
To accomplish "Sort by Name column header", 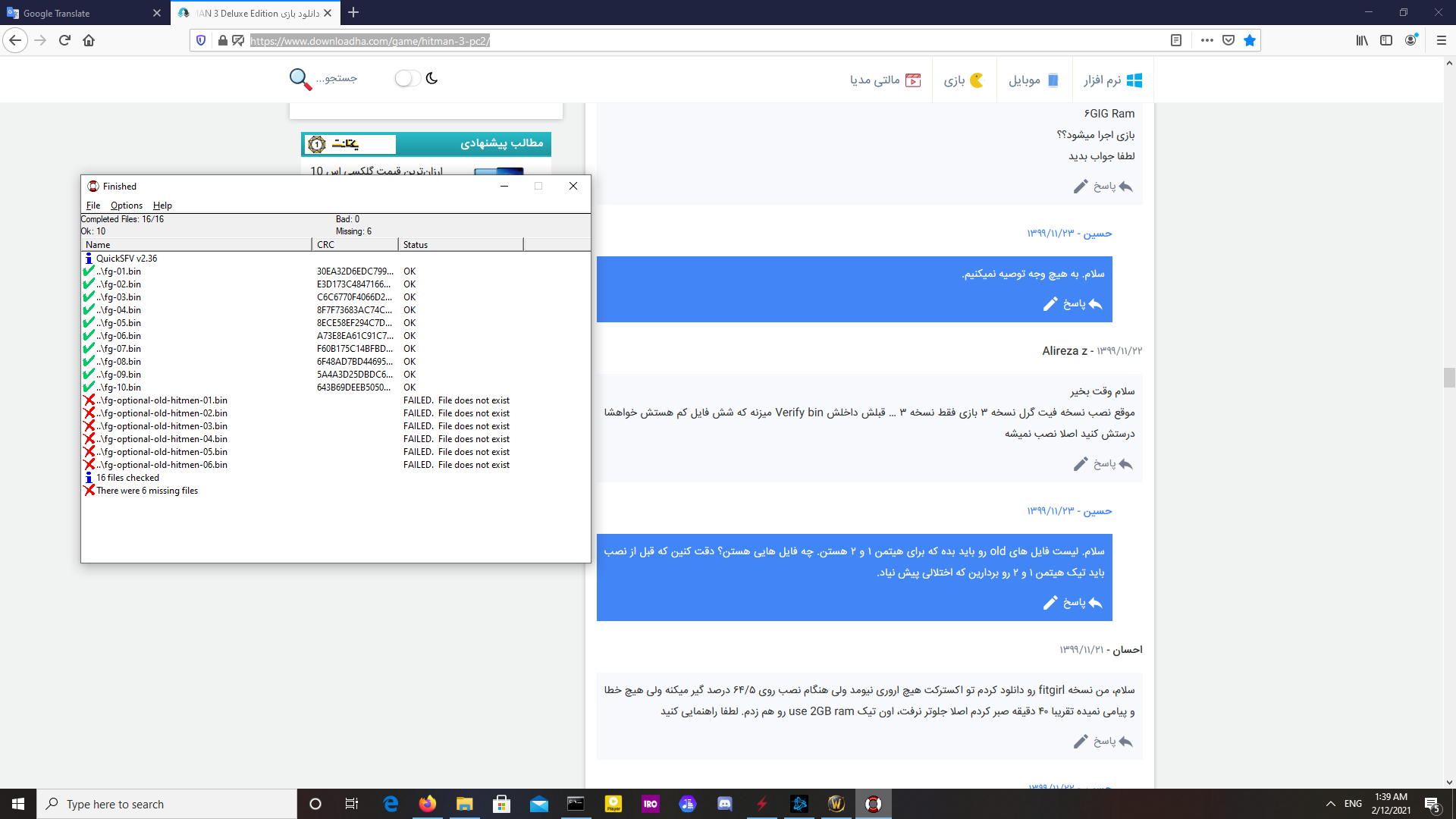I will [x=196, y=245].
